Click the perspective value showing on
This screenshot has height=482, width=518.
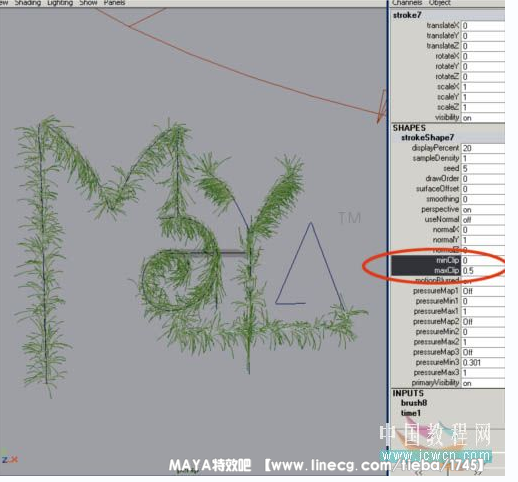point(483,210)
